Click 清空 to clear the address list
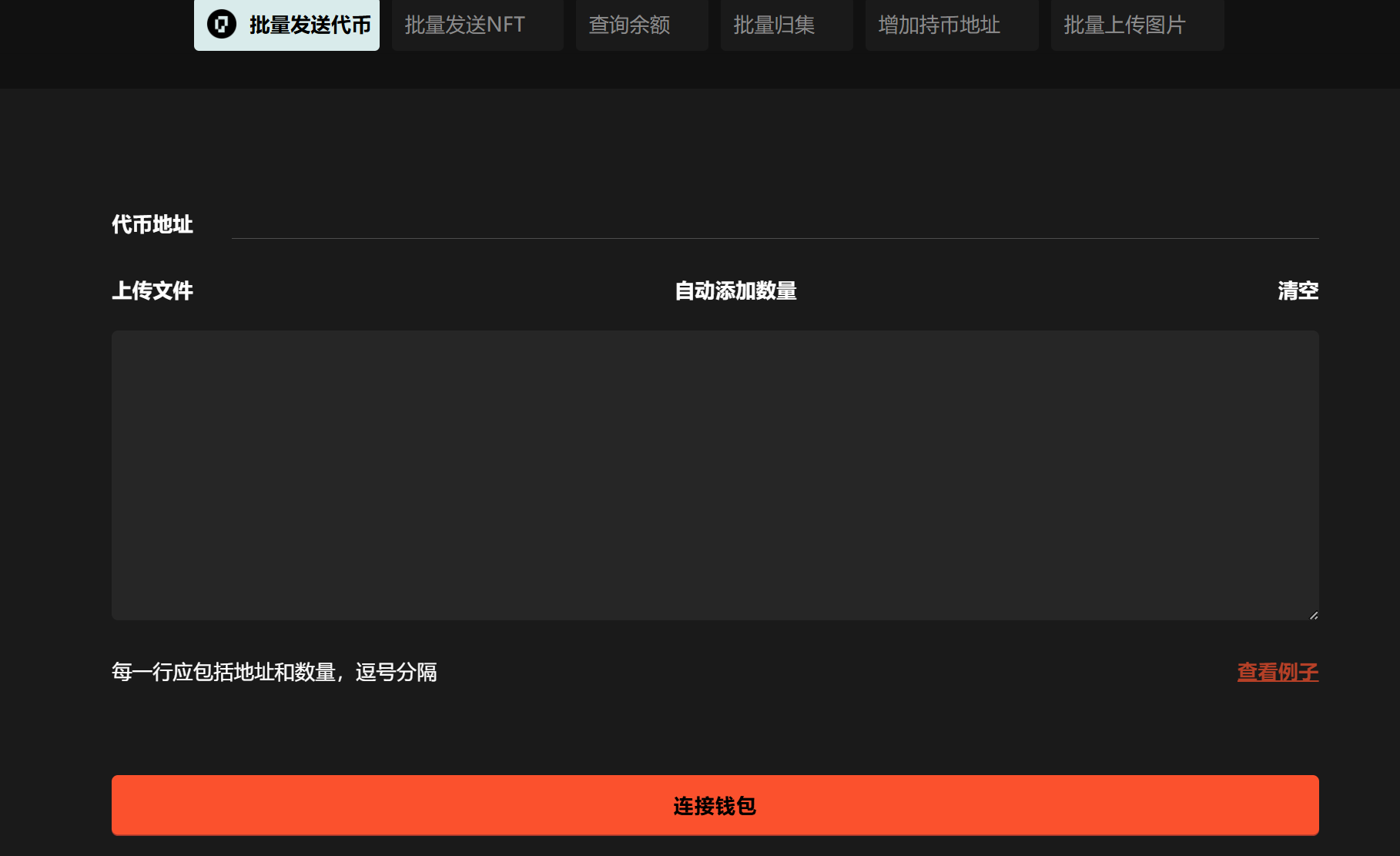 pyautogui.click(x=1298, y=290)
